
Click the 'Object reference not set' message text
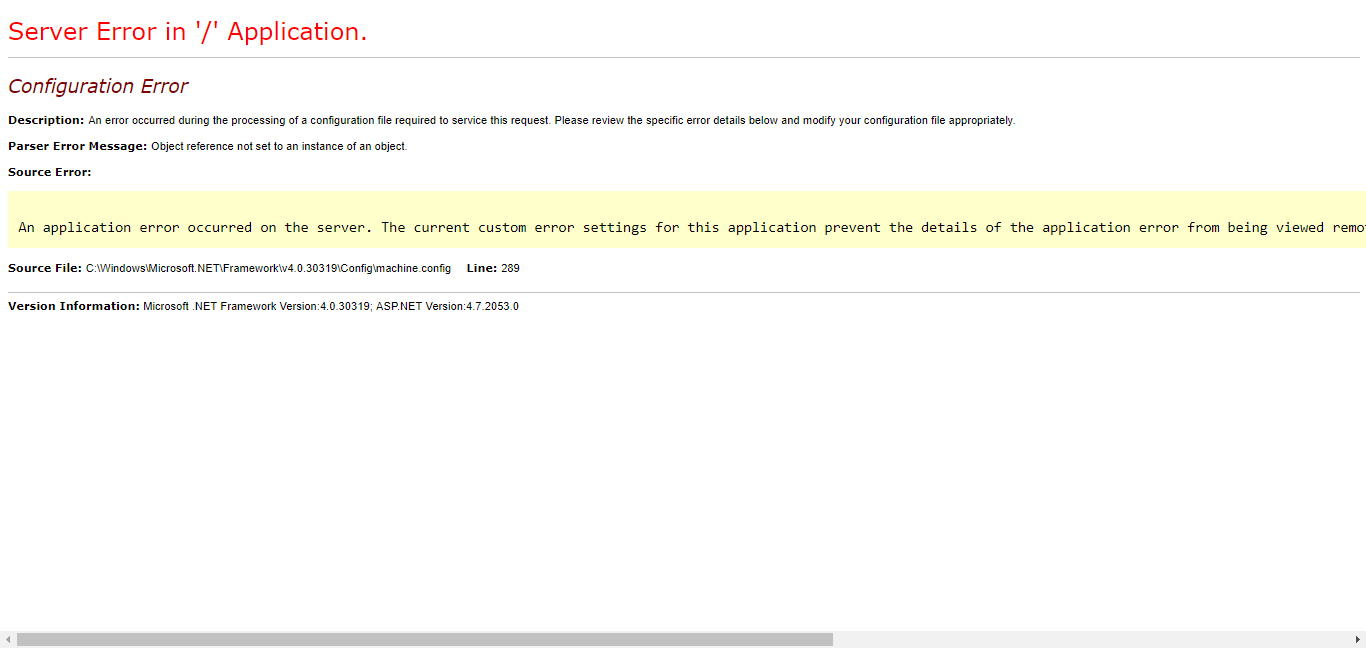coord(279,147)
